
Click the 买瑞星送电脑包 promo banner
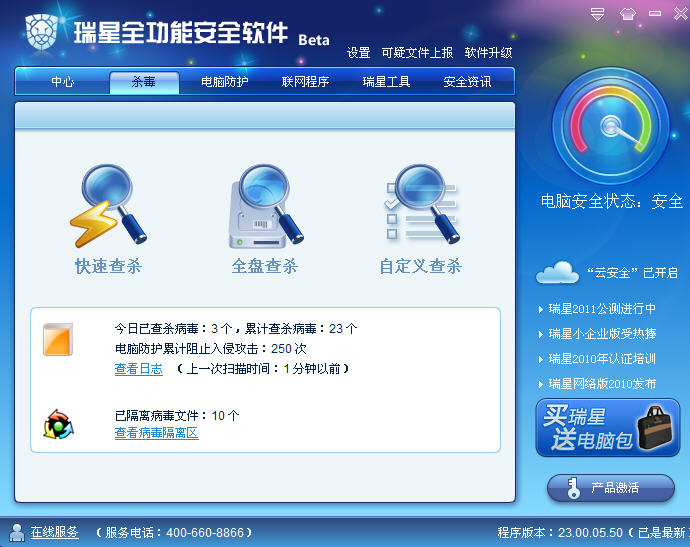click(x=608, y=427)
